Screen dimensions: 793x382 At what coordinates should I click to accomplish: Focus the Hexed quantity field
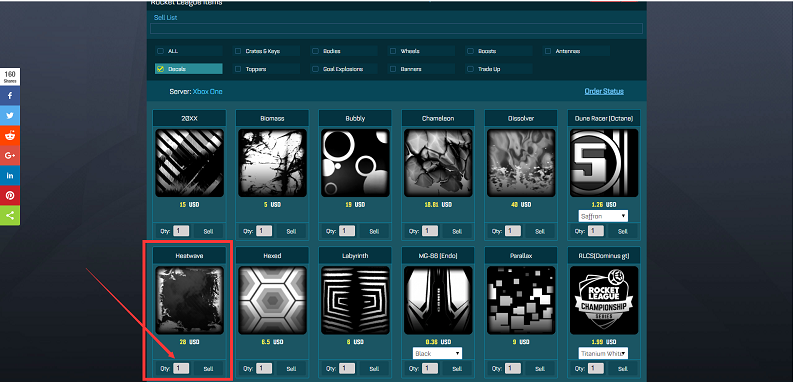[x=264, y=369]
